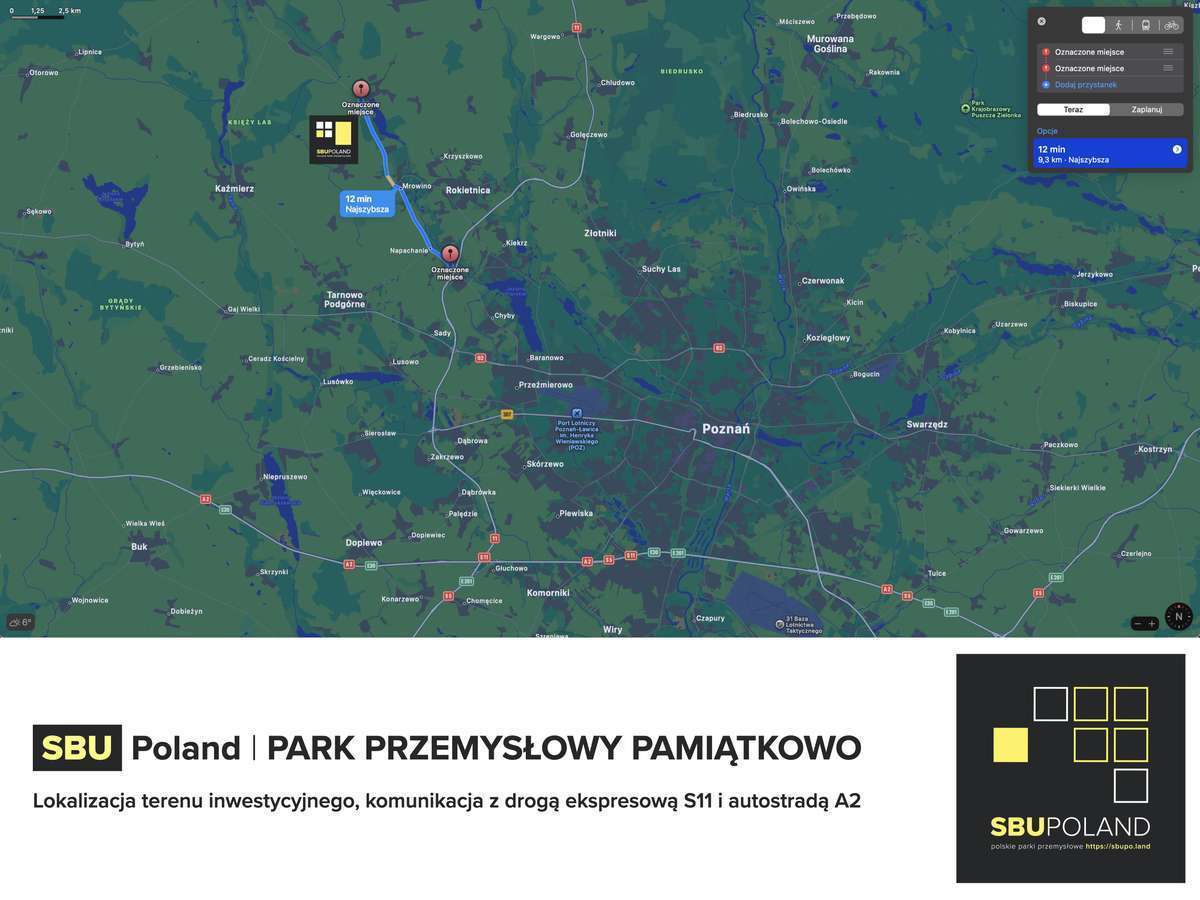Grab reorder handle of first stop row
The image size is (1200, 900).
[x=1168, y=52]
